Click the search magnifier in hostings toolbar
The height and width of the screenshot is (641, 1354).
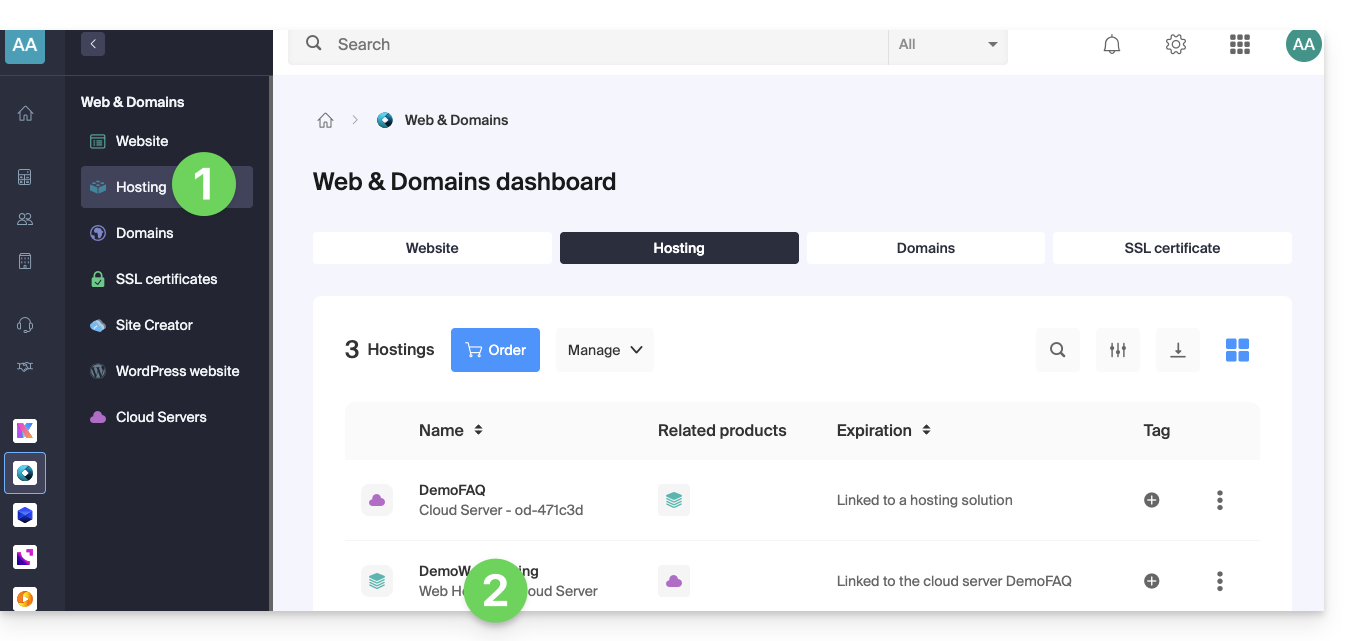[x=1057, y=350]
